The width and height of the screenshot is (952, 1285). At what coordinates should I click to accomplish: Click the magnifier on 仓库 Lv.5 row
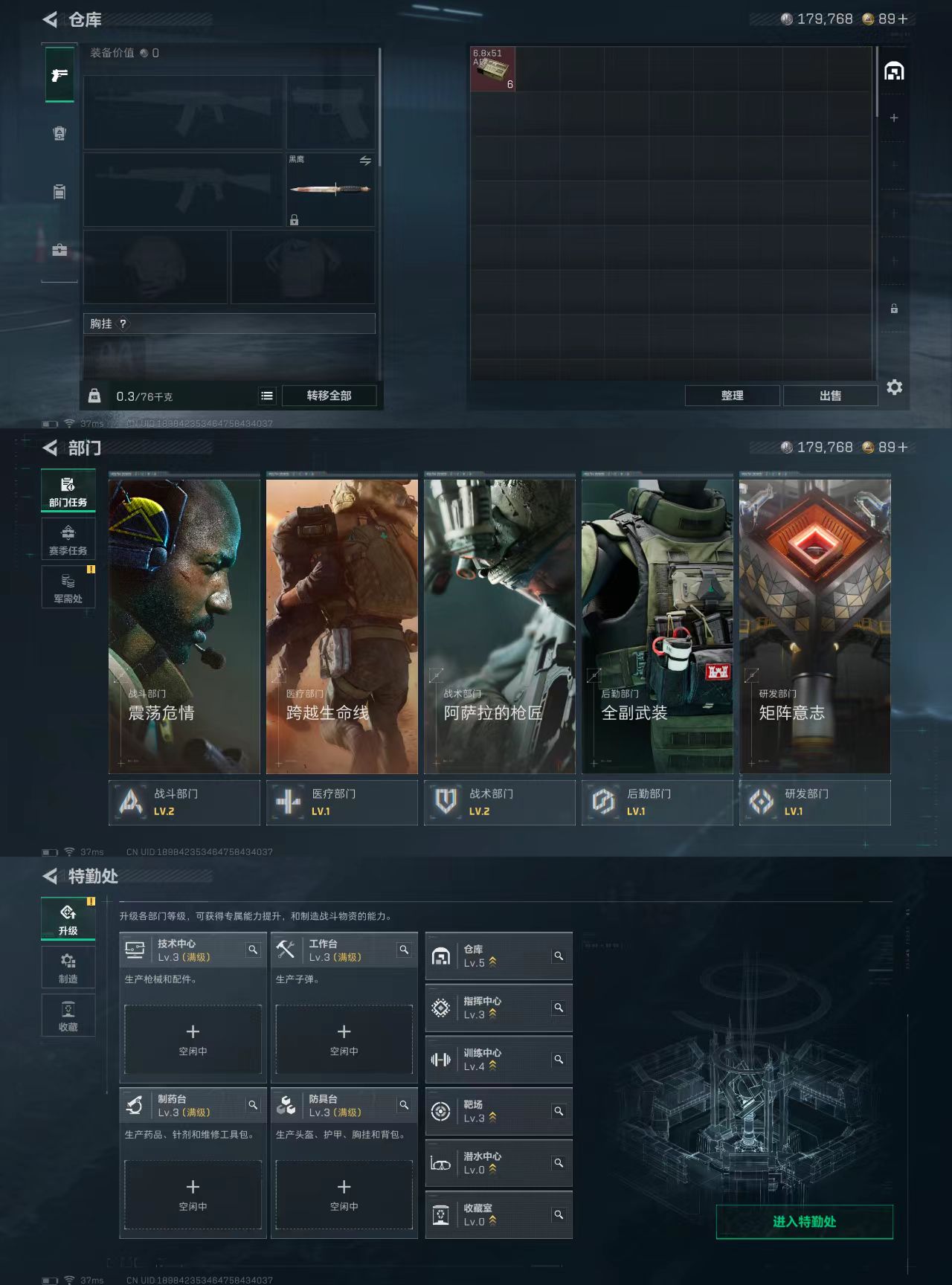click(x=559, y=956)
